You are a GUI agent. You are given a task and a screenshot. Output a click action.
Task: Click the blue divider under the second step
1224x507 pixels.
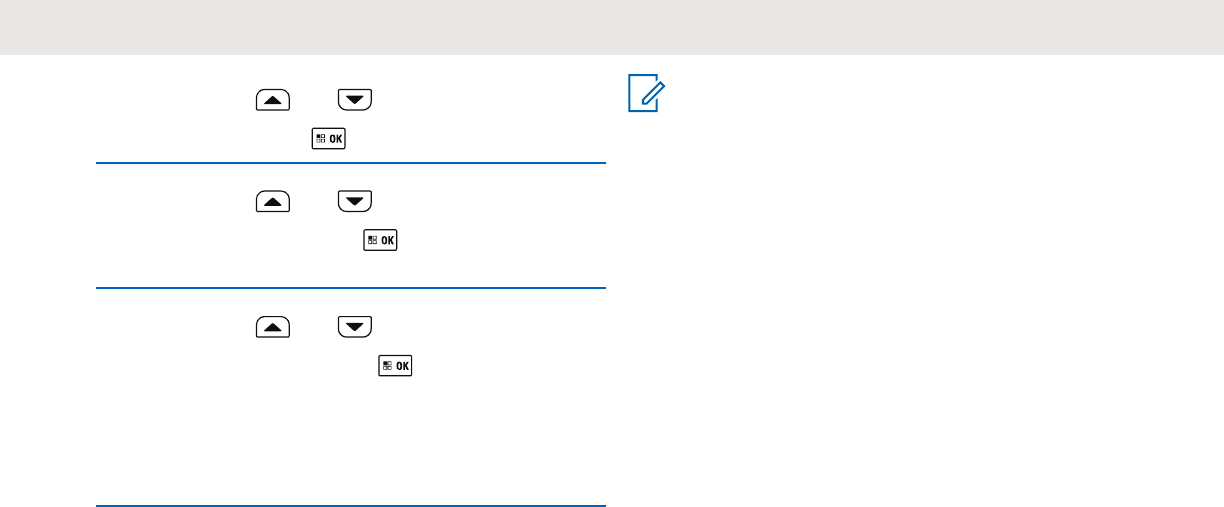[350, 288]
